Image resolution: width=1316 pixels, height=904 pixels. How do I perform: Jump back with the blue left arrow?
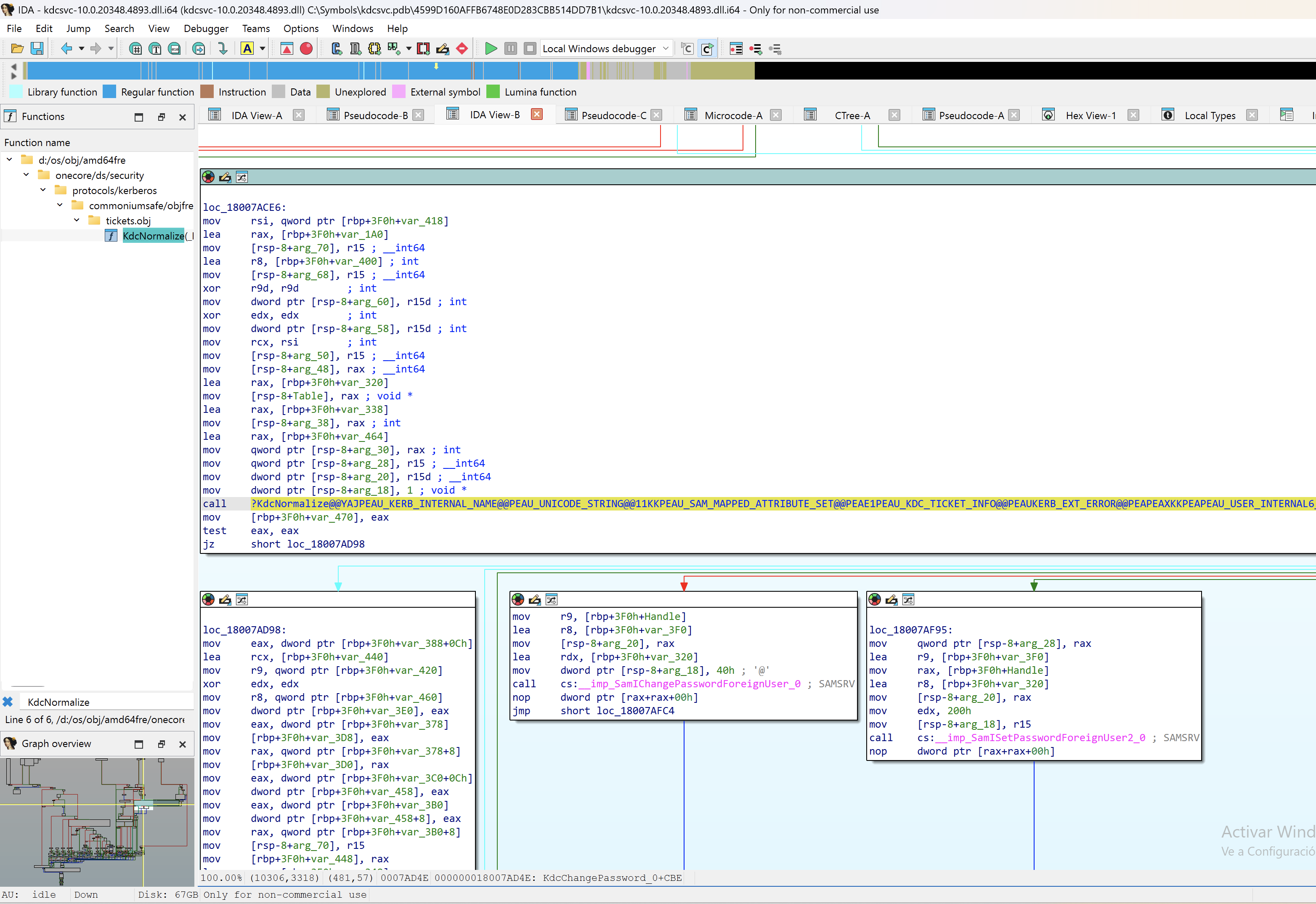(x=66, y=49)
